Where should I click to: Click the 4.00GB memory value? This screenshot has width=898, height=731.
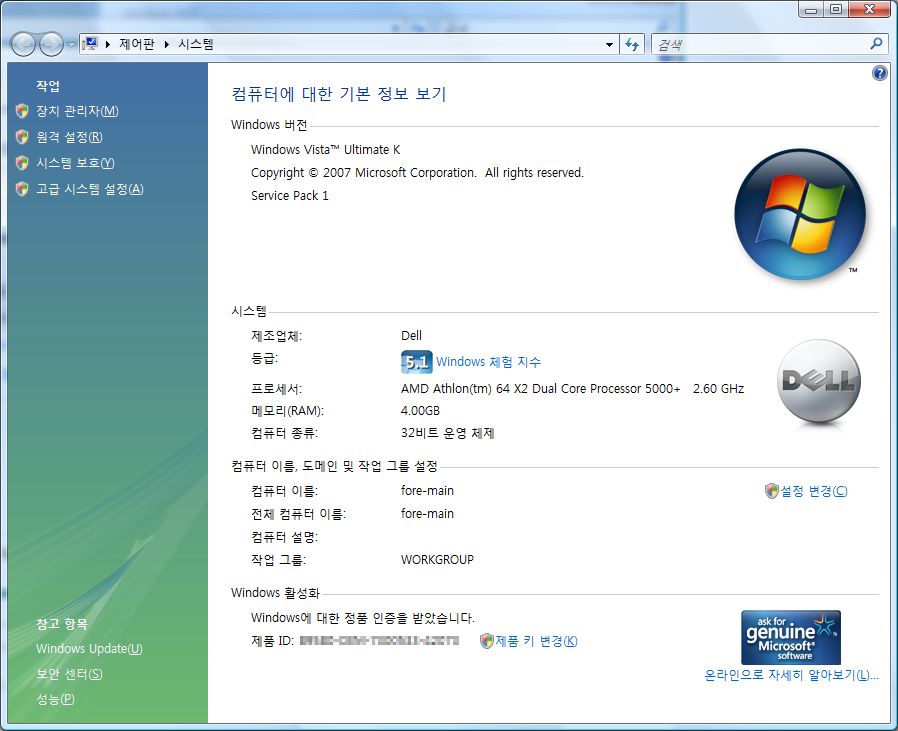click(x=420, y=411)
